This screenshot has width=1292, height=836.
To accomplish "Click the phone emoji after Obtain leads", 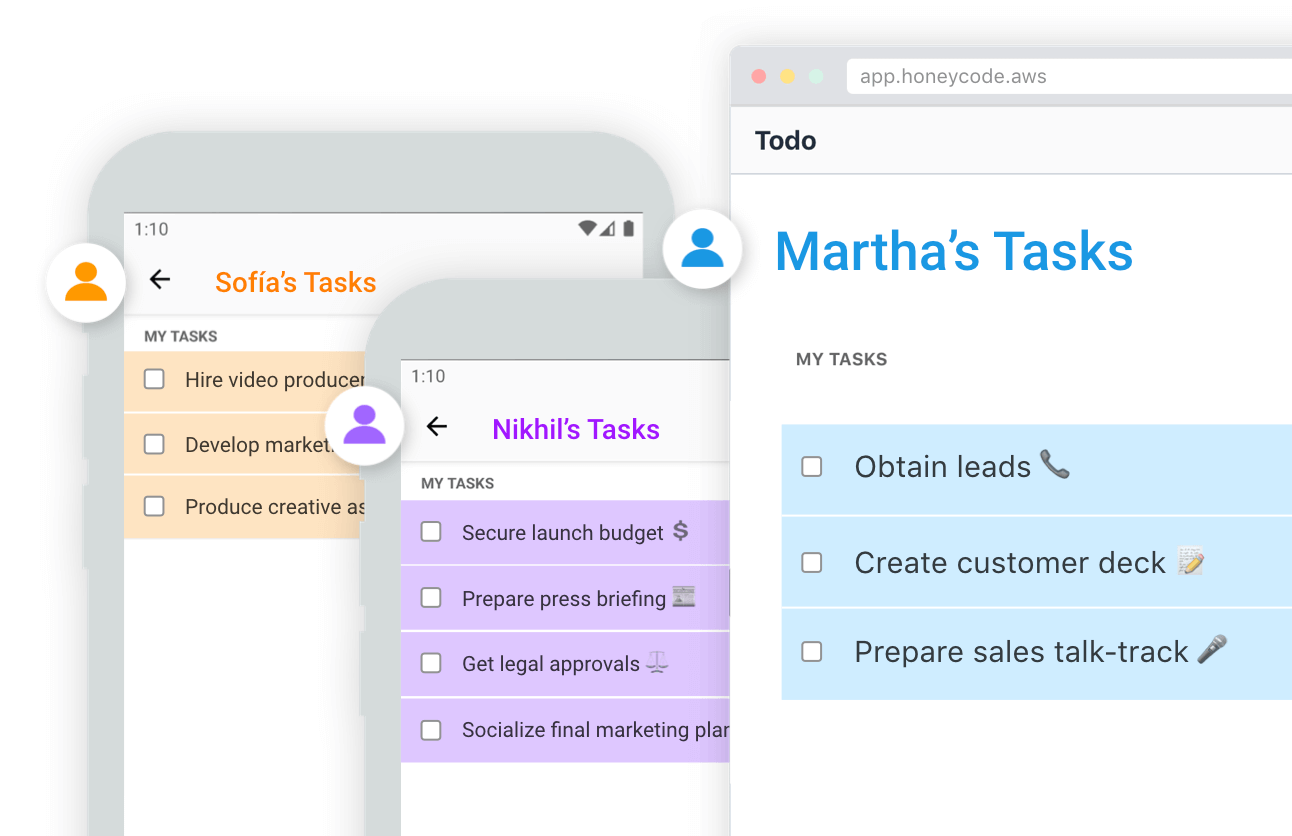I will (1054, 464).
